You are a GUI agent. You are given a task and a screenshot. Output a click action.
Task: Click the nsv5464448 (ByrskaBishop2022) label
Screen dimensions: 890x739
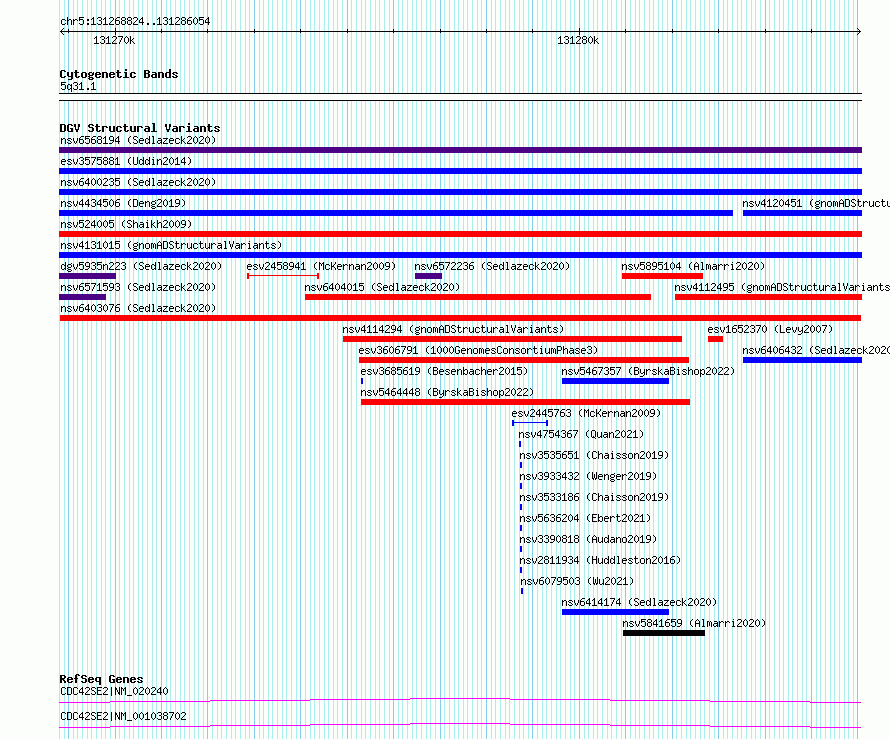pyautogui.click(x=447, y=392)
